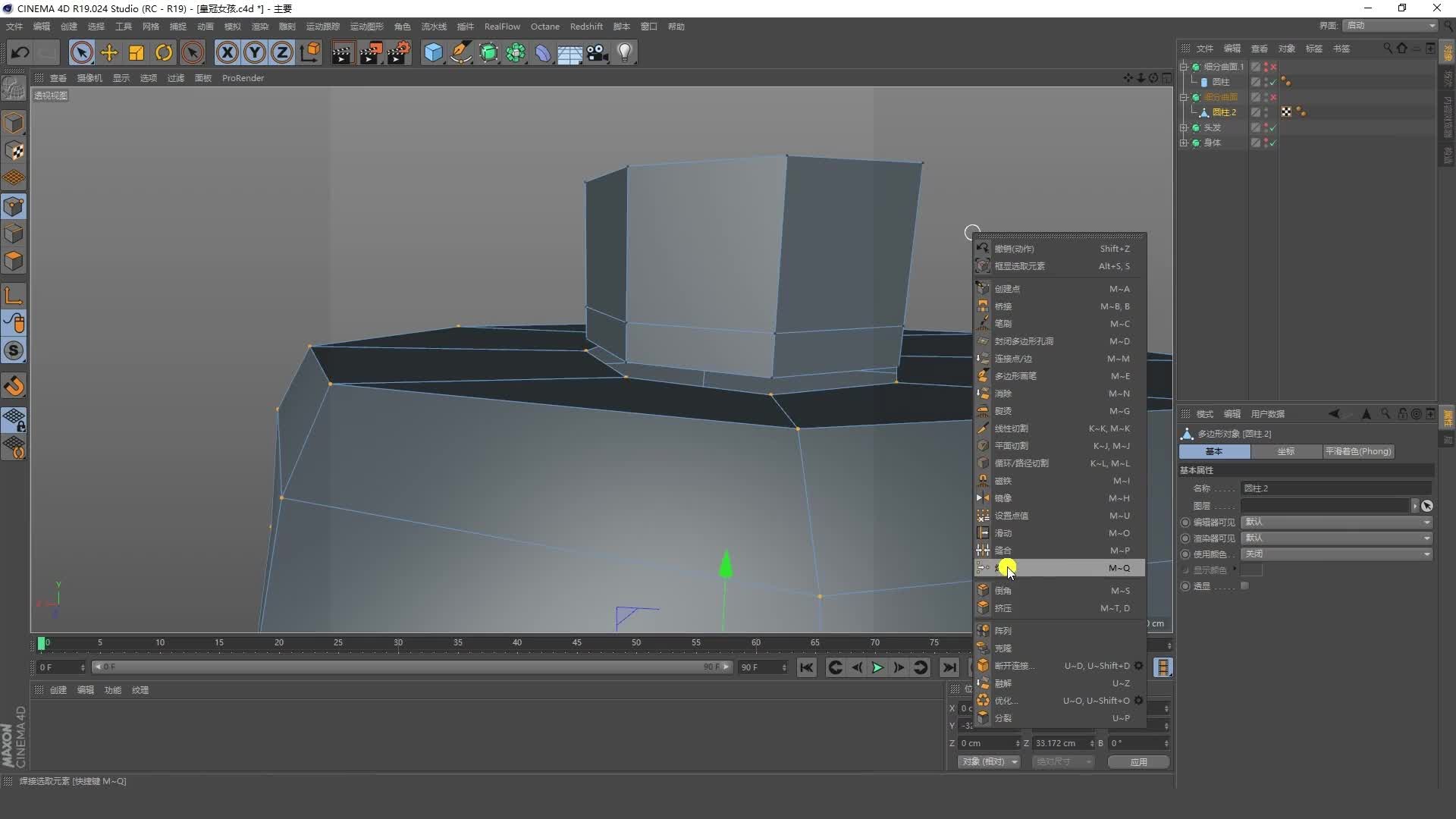
Task: Switch to 平滑着色(Phong) tab
Action: 1358,451
